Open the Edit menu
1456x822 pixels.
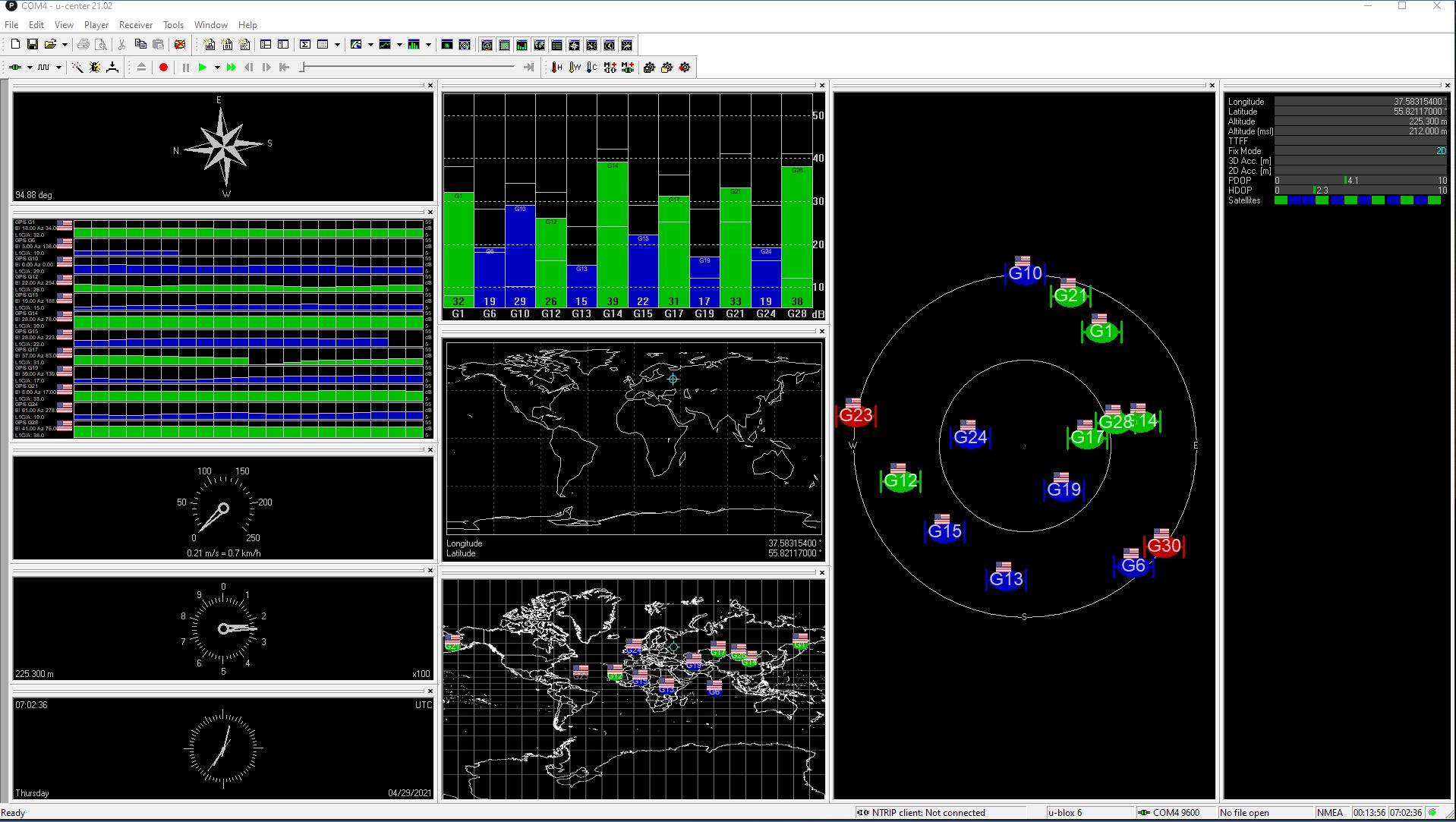point(36,25)
